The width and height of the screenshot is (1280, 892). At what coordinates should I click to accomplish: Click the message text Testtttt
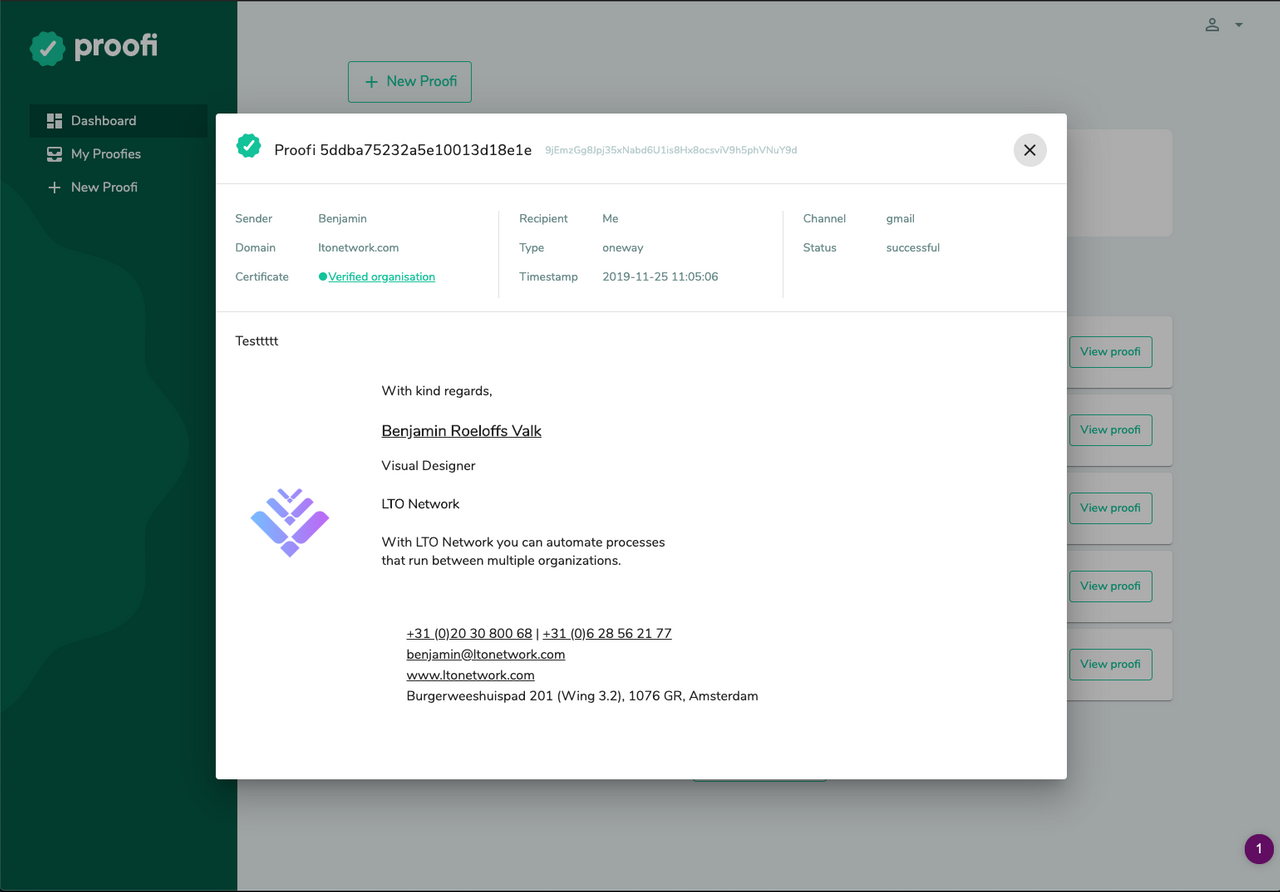pyautogui.click(x=257, y=341)
